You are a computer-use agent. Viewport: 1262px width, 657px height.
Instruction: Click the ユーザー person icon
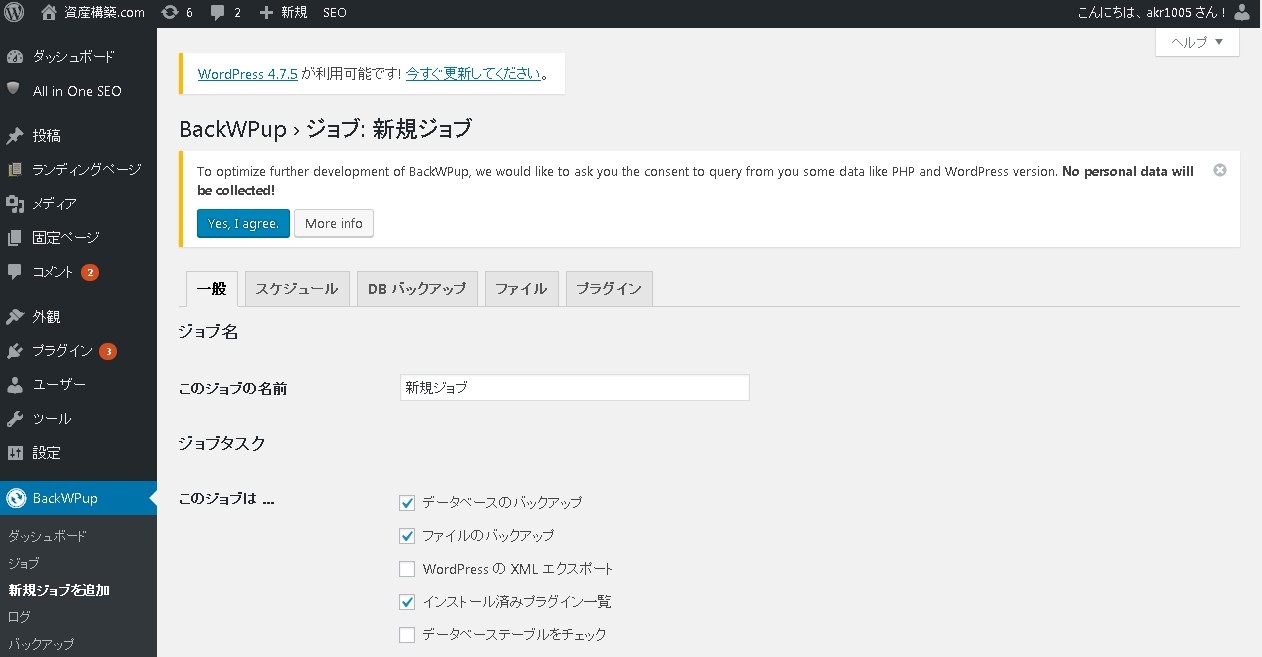click(x=14, y=385)
